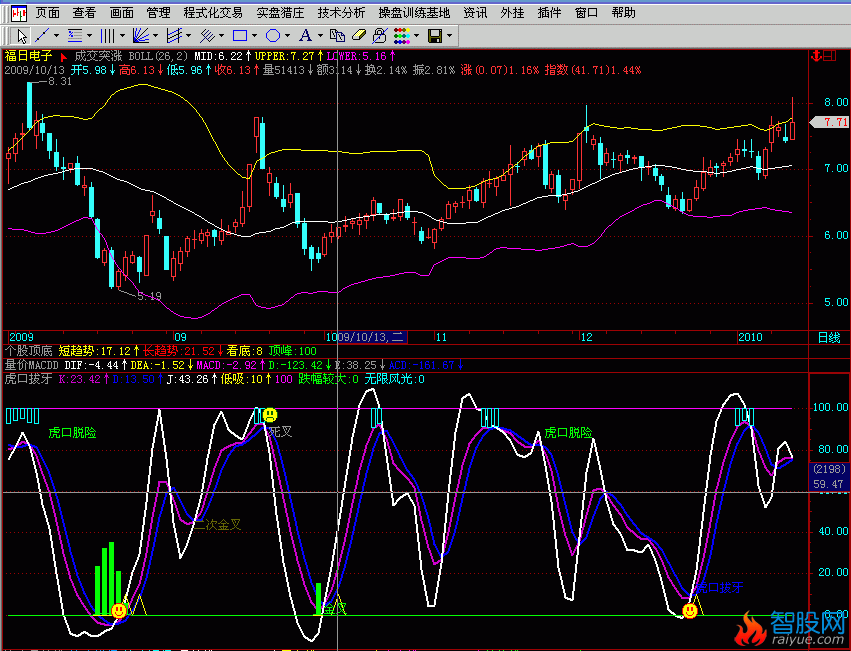Open the 外挂 menu
Image resolution: width=851 pixels, height=651 pixels.
pyautogui.click(x=512, y=12)
